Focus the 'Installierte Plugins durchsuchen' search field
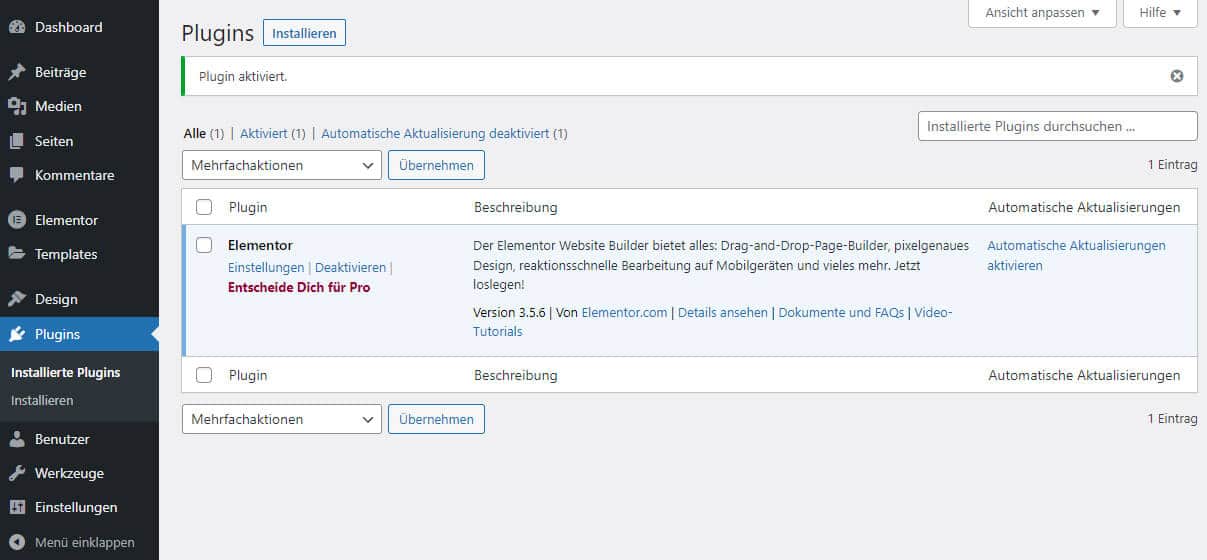This screenshot has height=560, width=1207. tap(1058, 126)
